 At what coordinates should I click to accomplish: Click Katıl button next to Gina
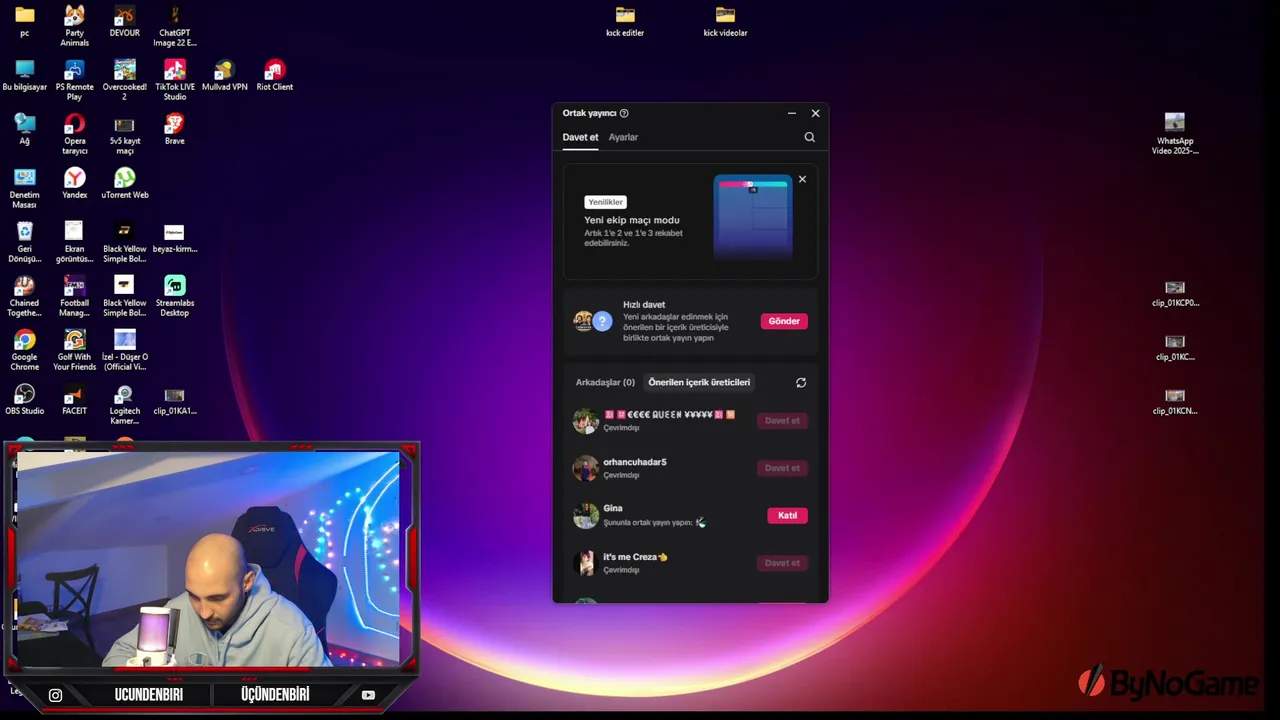coord(787,515)
